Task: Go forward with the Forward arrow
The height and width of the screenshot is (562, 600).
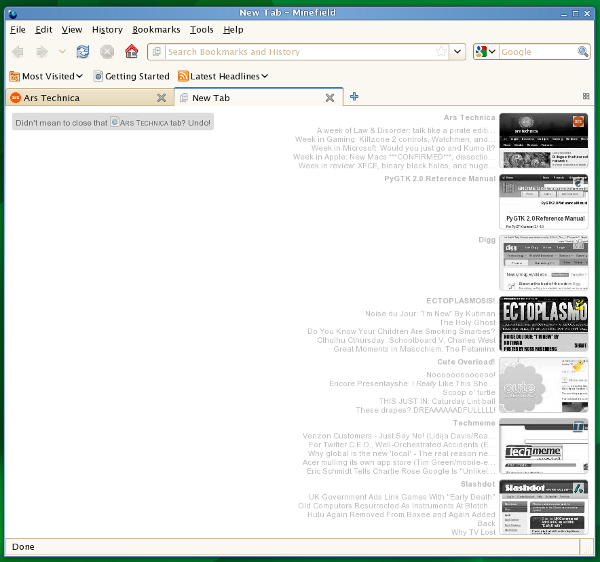Action: pos(42,52)
